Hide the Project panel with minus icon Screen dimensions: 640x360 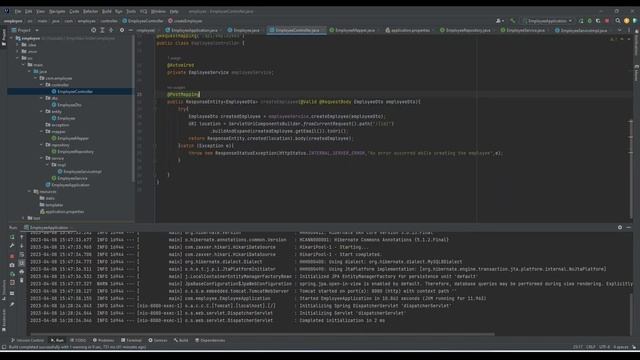(x=131, y=30)
